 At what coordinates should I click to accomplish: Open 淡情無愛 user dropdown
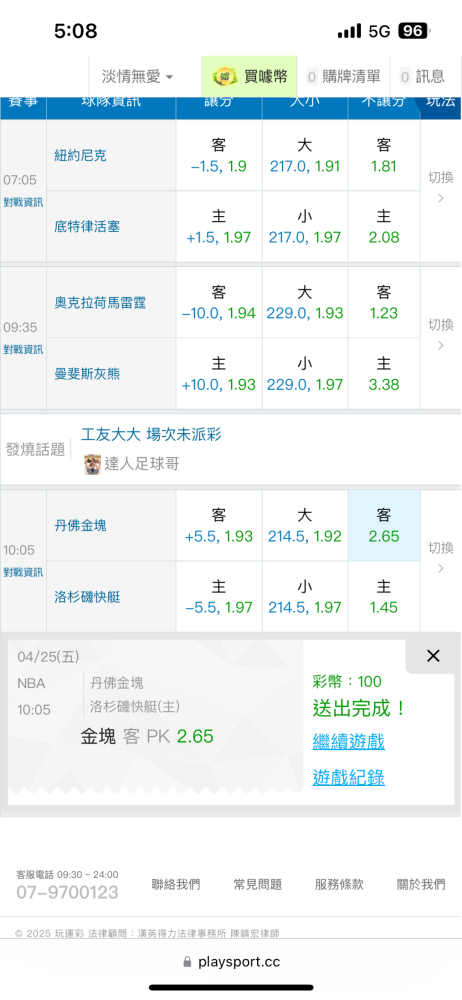[137, 77]
